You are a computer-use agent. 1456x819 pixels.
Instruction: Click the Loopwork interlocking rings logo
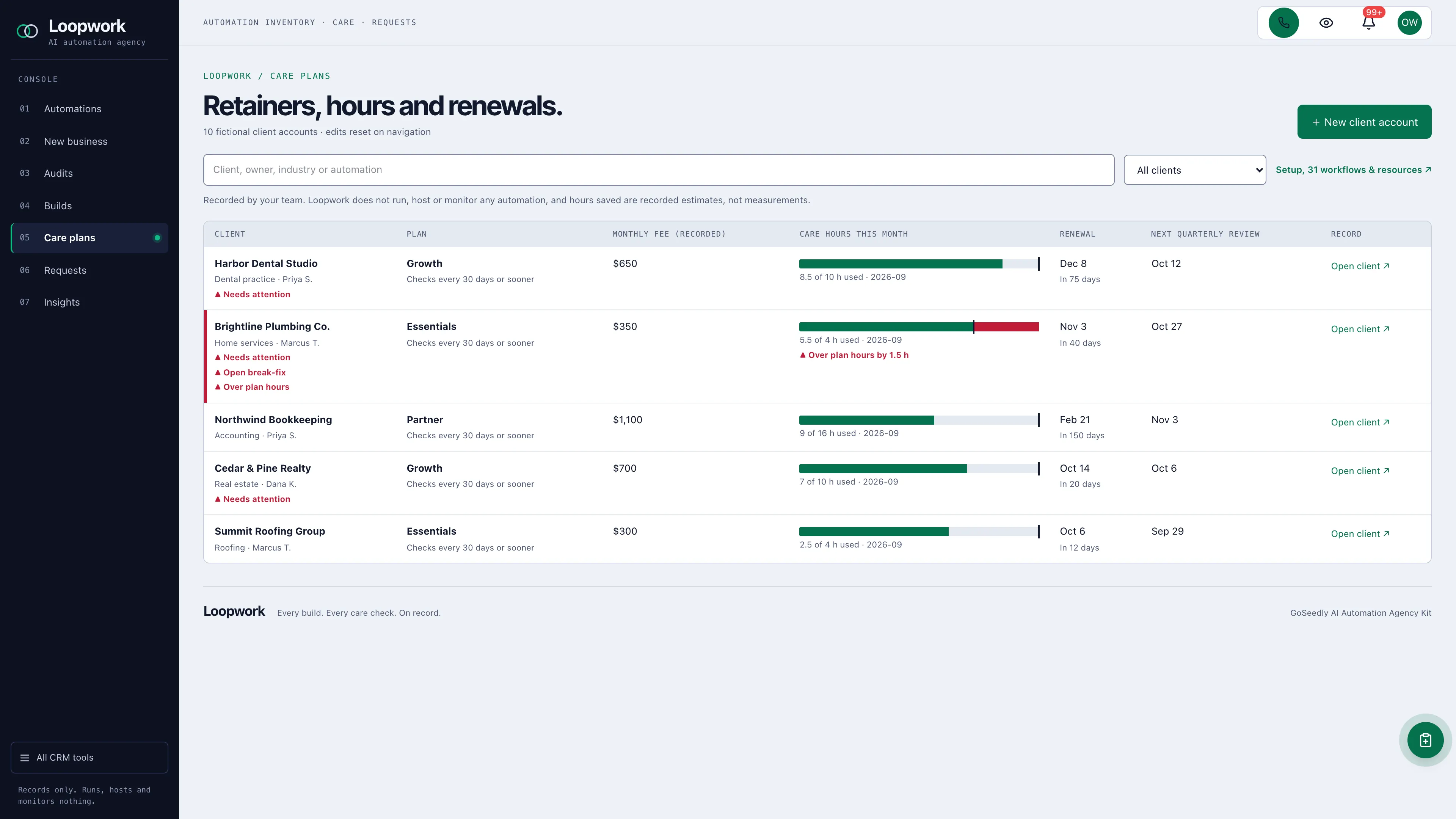point(27,31)
